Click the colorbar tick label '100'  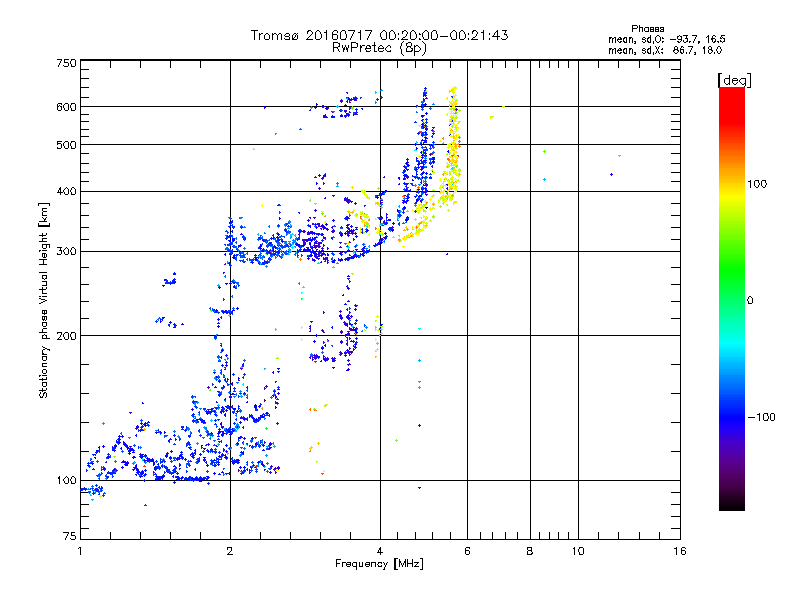[757, 184]
